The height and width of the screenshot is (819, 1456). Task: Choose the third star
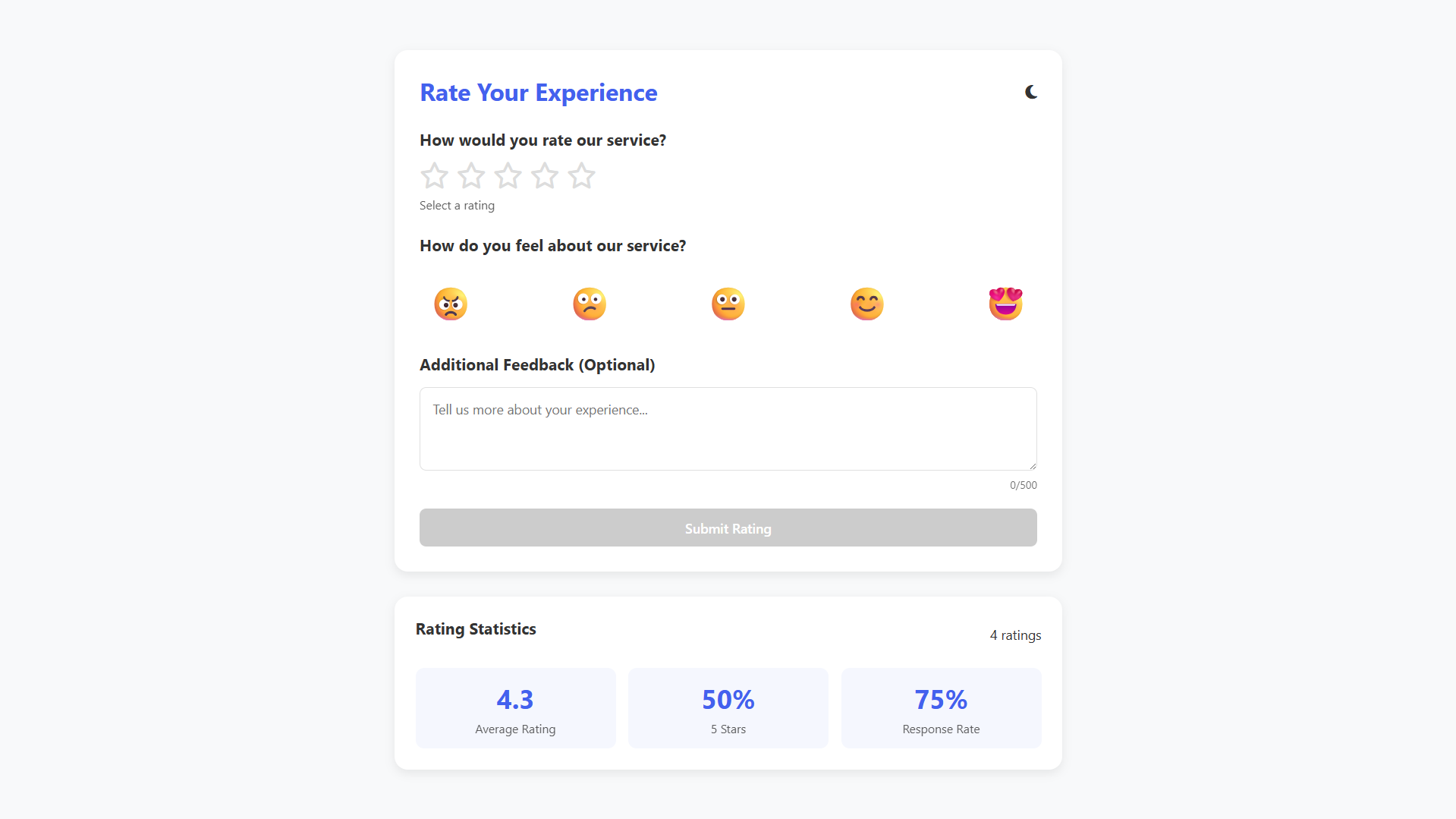tap(508, 176)
